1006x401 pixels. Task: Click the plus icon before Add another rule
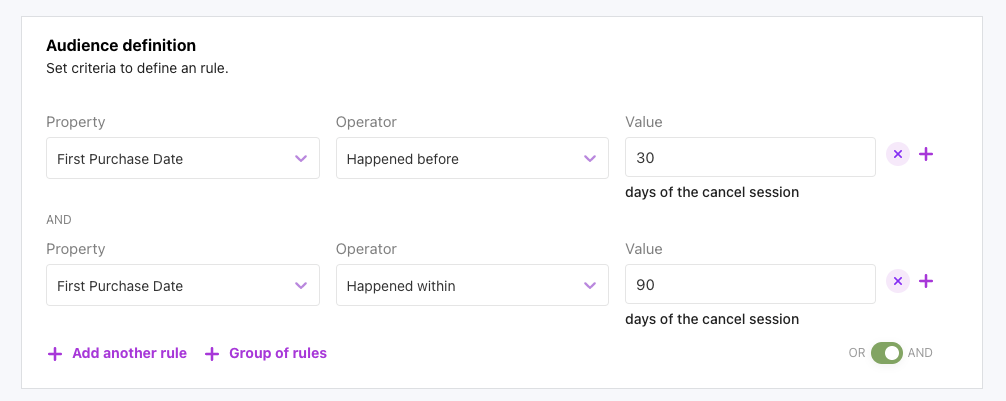pos(55,353)
